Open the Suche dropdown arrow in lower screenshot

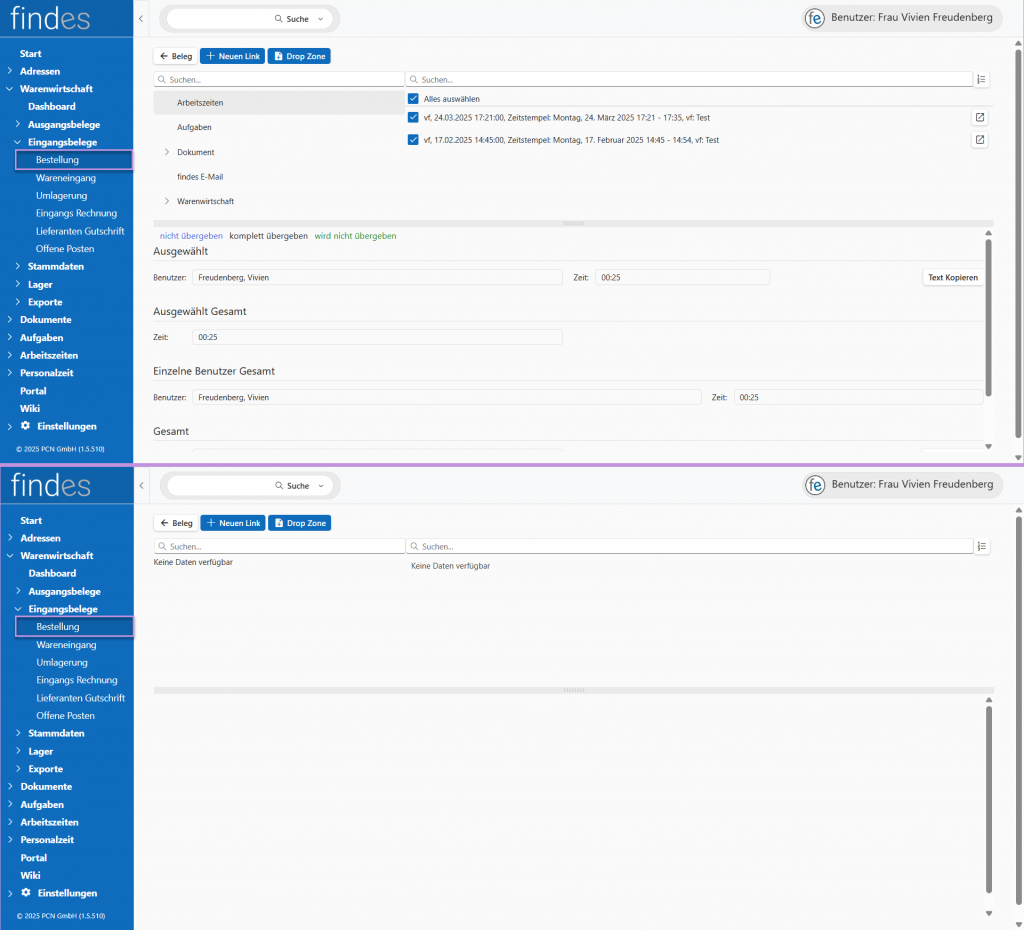pyautogui.click(x=321, y=486)
